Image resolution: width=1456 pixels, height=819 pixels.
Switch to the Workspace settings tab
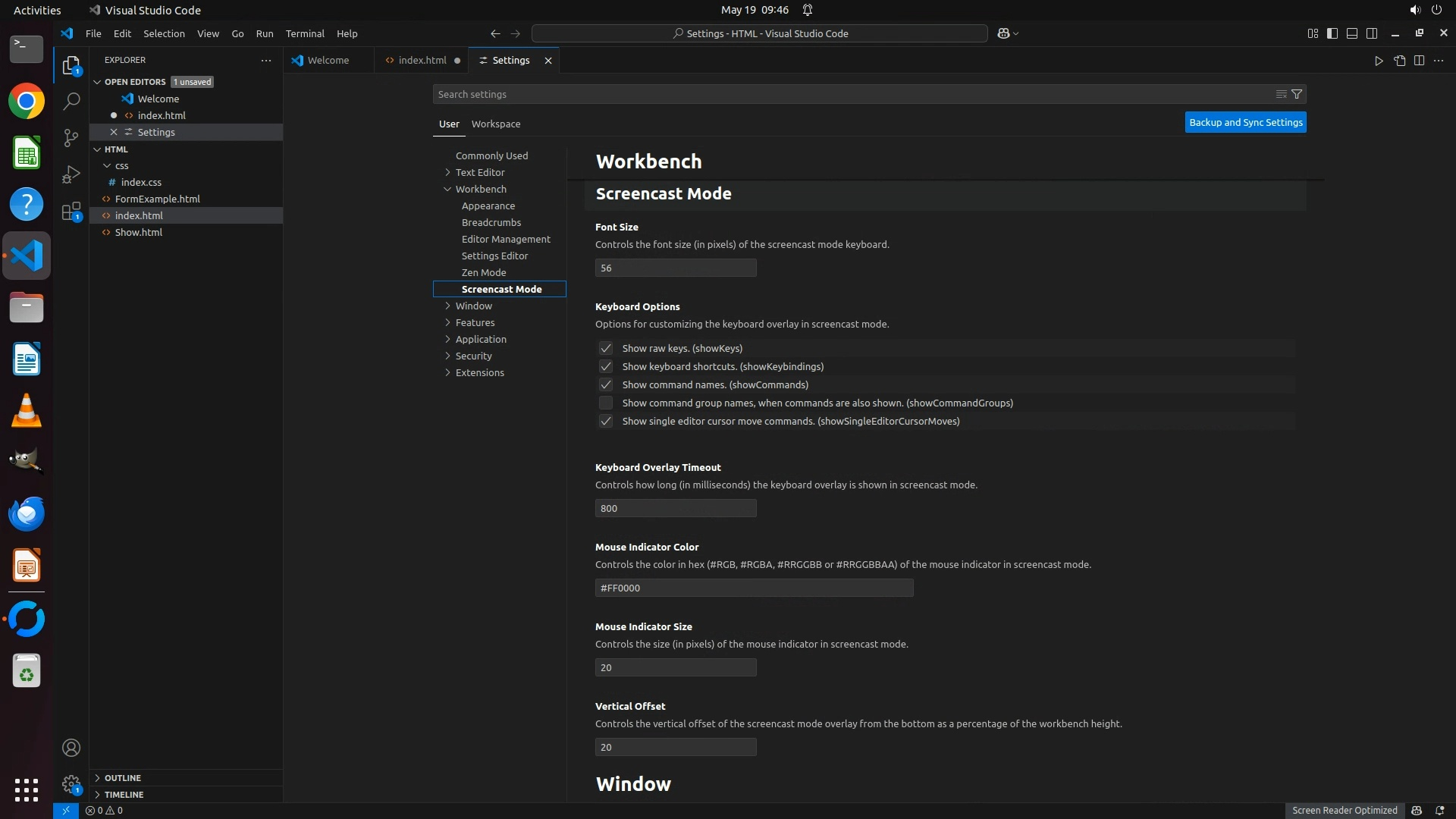(495, 124)
